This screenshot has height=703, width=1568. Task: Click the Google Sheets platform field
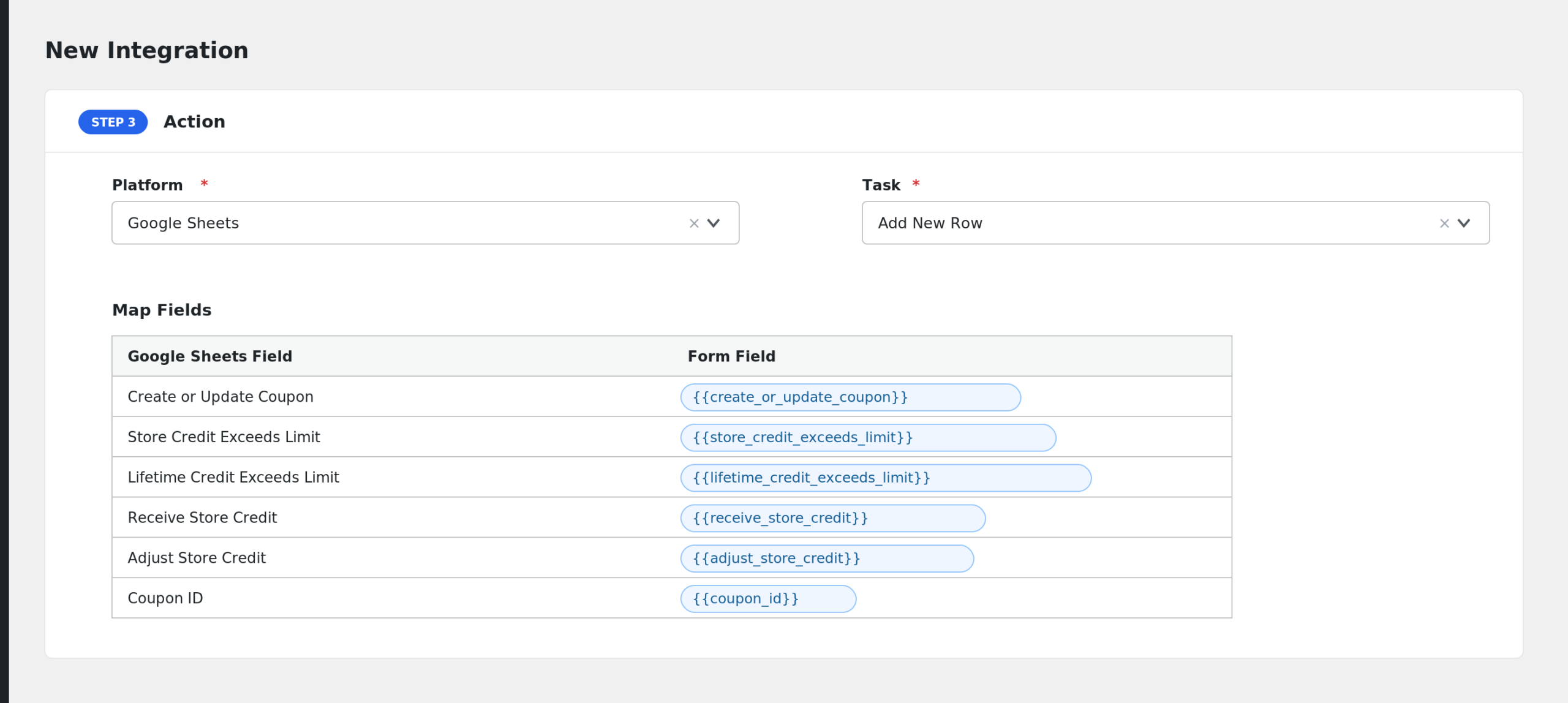pyautogui.click(x=425, y=223)
